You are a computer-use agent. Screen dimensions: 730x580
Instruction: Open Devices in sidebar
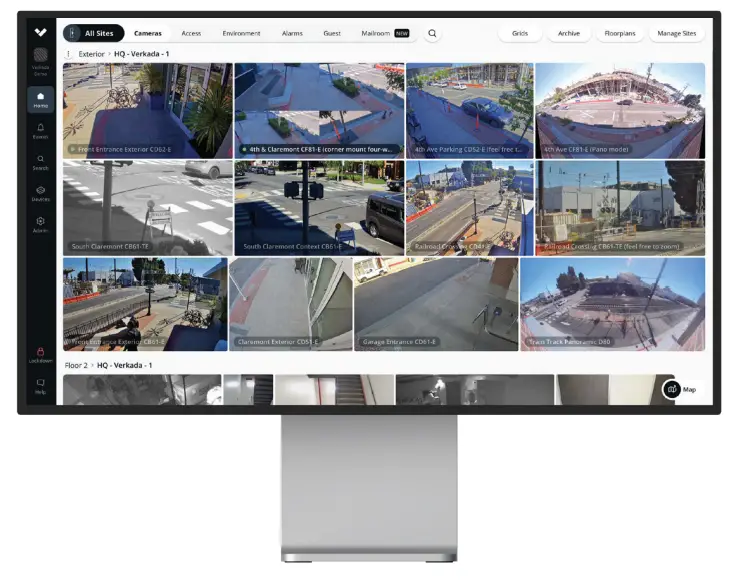pos(41,194)
